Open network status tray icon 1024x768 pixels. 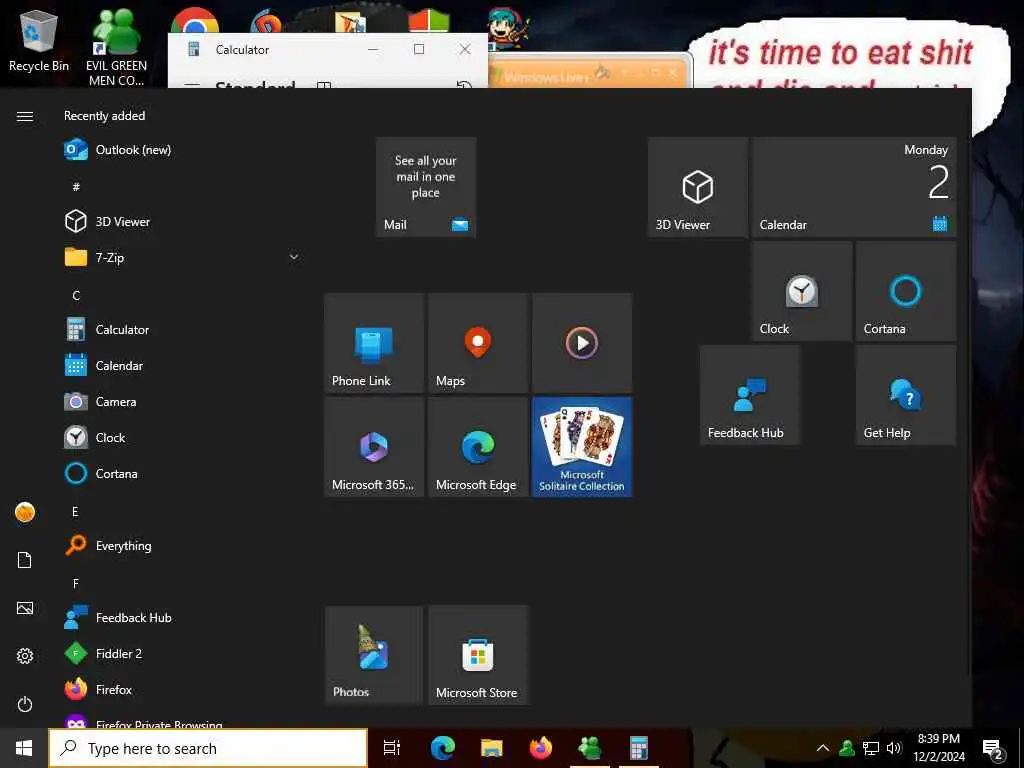click(x=871, y=748)
